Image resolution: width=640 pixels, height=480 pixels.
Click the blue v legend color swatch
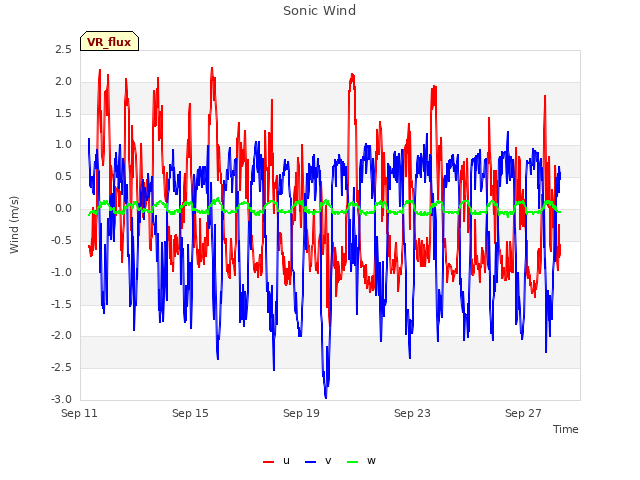coord(310,462)
